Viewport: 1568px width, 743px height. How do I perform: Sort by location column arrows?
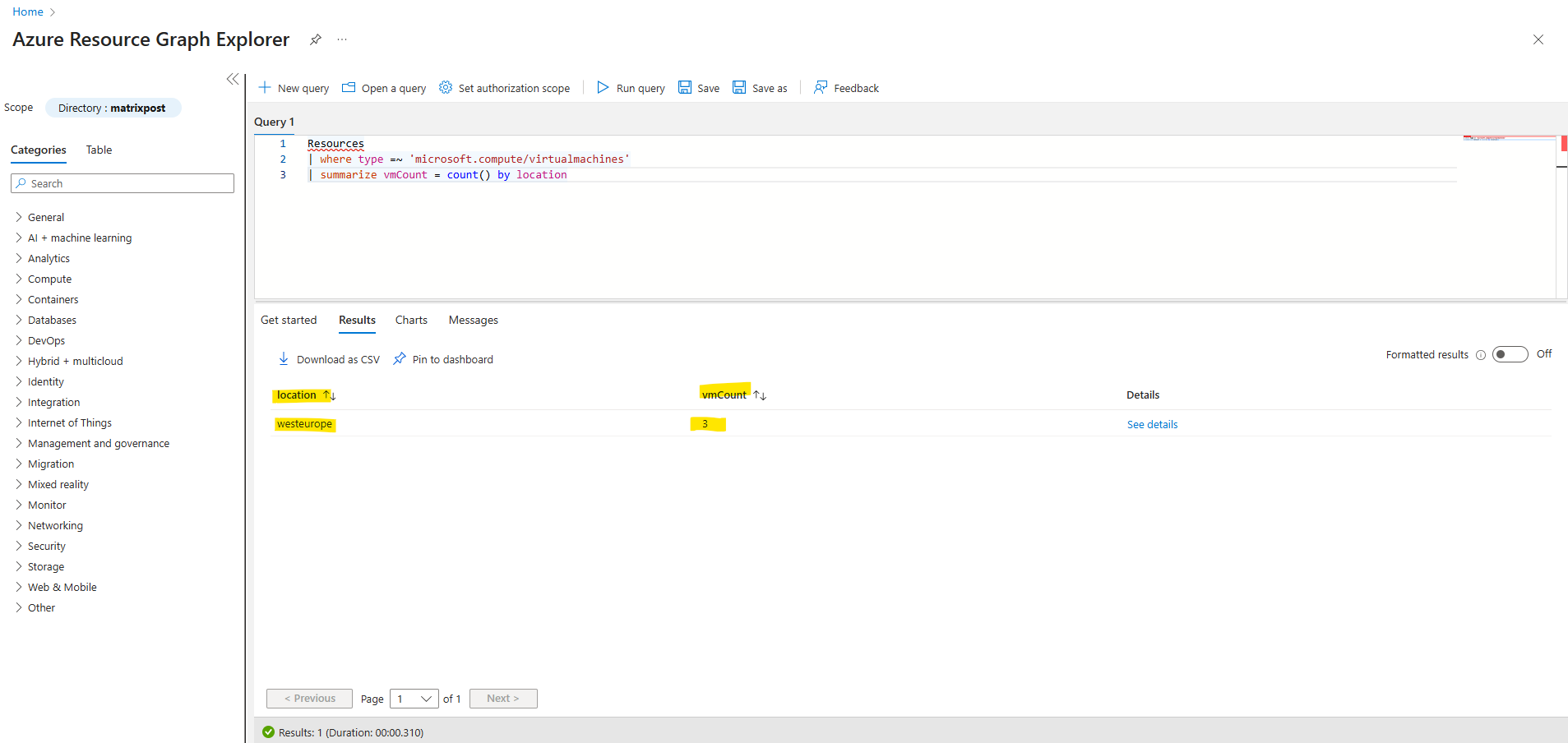click(330, 395)
